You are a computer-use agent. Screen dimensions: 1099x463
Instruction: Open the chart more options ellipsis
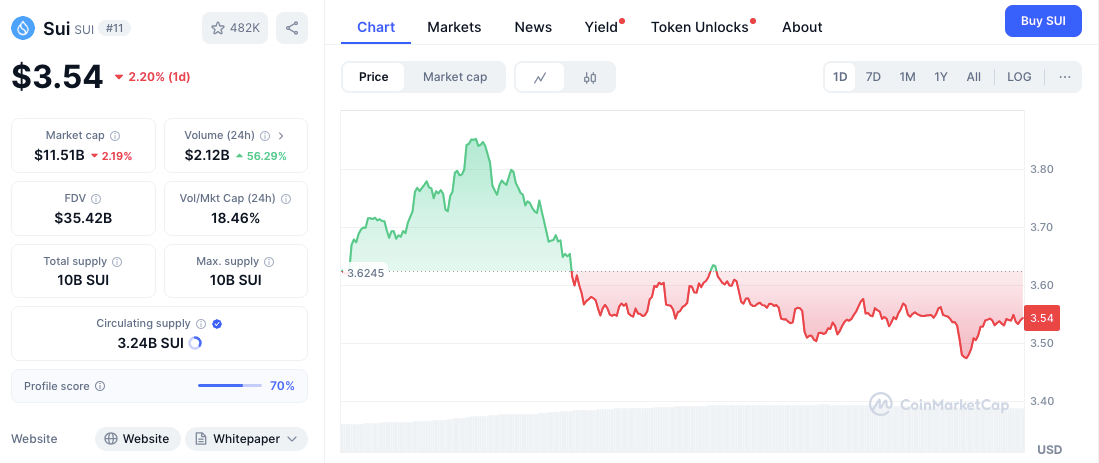1064,77
